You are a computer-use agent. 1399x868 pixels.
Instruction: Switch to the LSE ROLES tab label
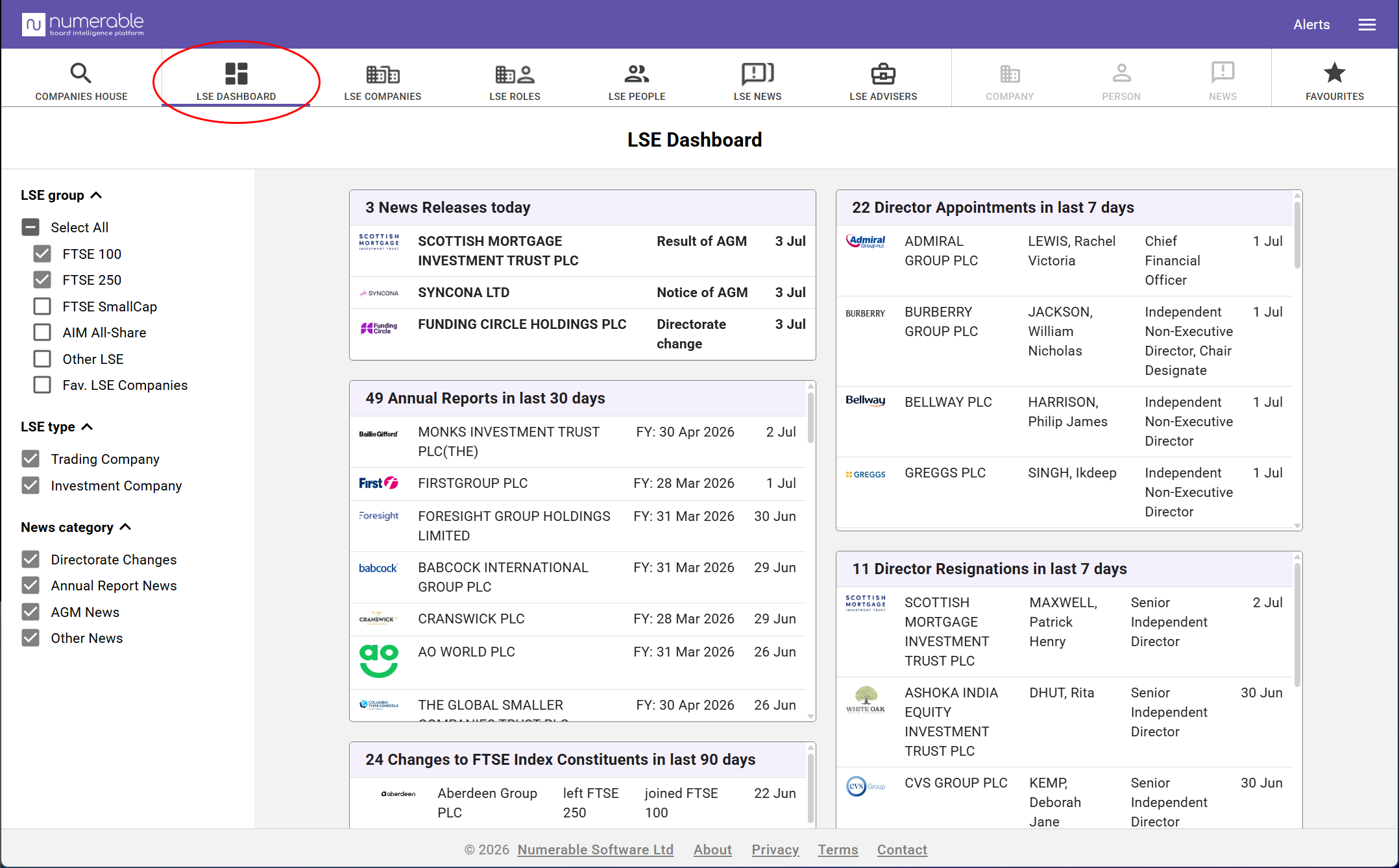click(515, 96)
